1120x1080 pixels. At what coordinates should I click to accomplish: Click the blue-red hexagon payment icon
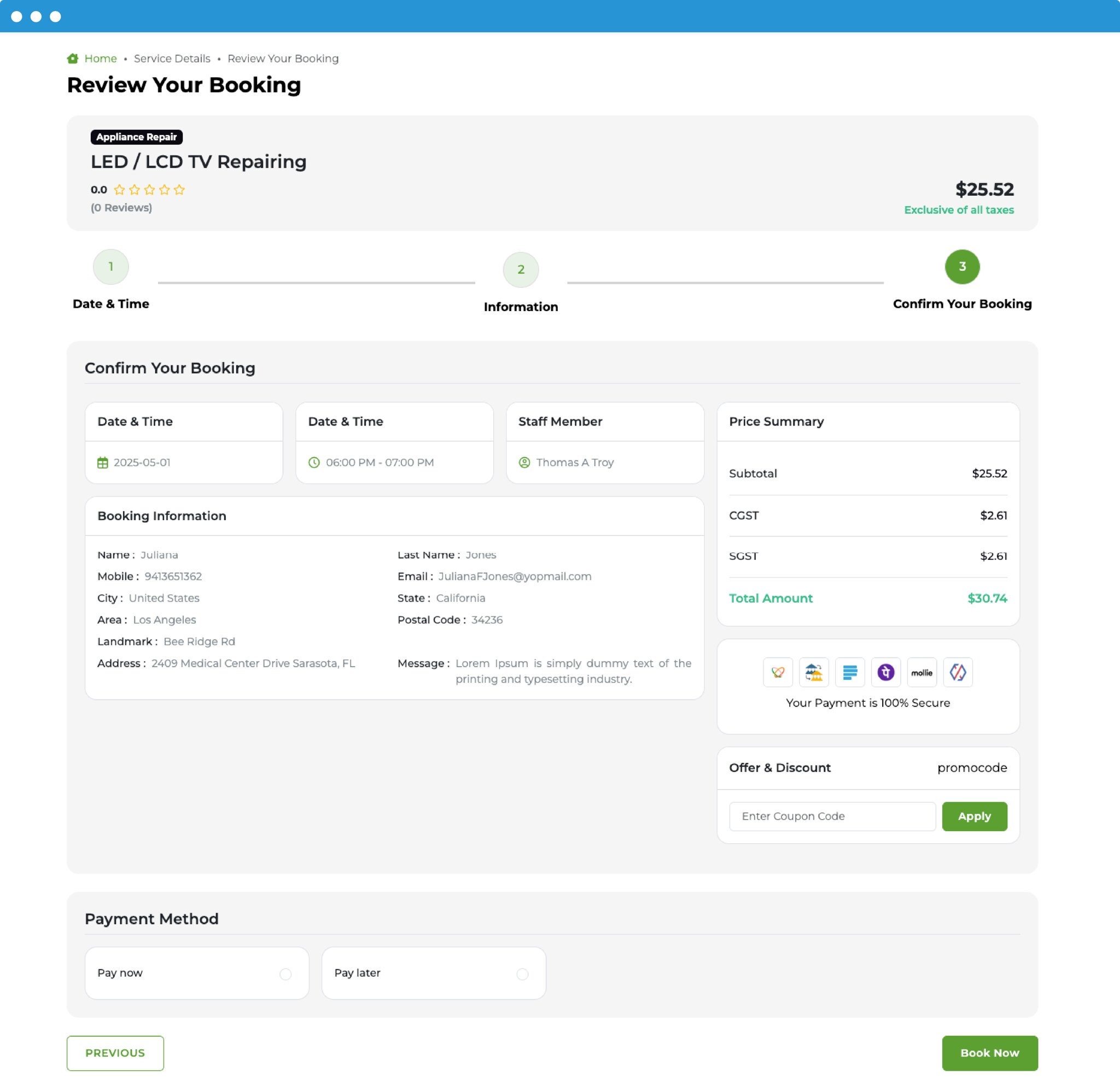[957, 672]
